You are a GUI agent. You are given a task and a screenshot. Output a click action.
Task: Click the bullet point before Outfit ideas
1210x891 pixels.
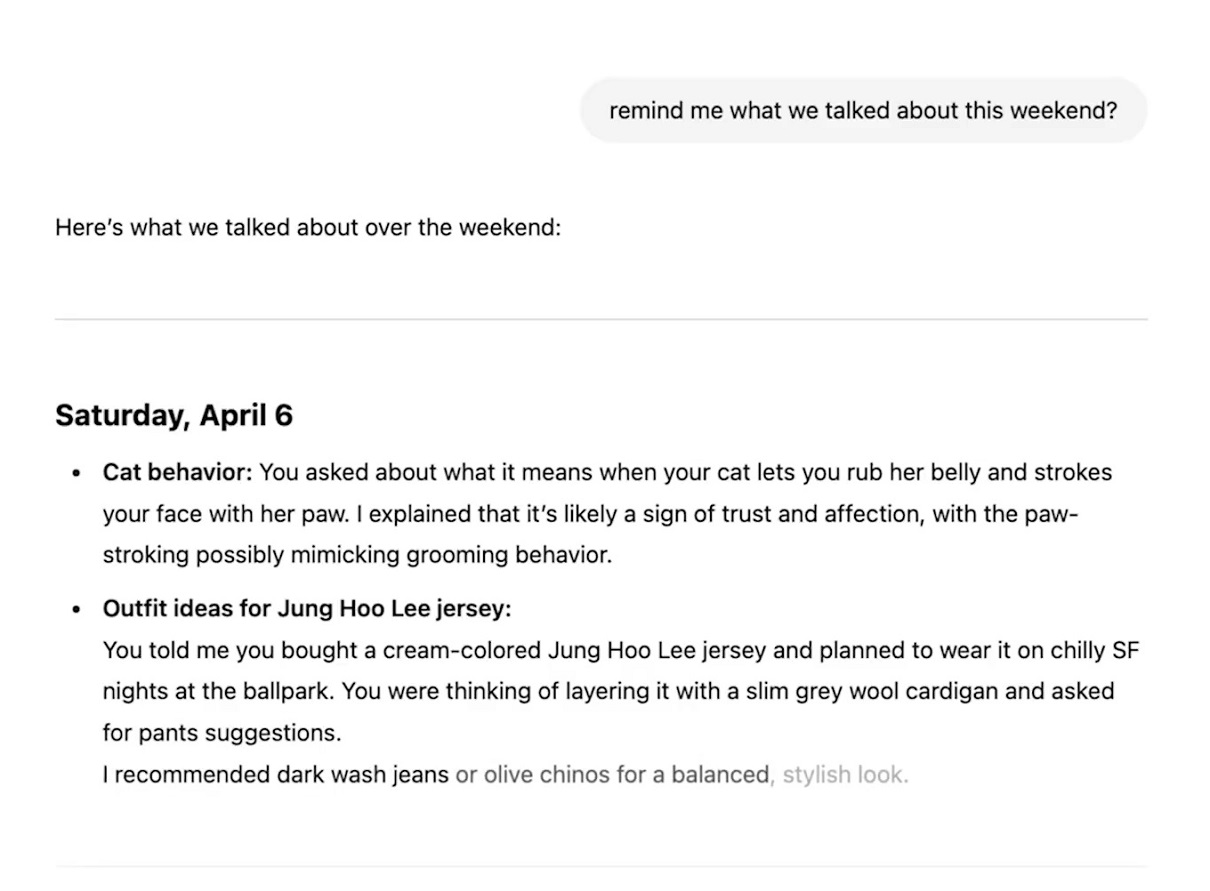(x=76, y=609)
